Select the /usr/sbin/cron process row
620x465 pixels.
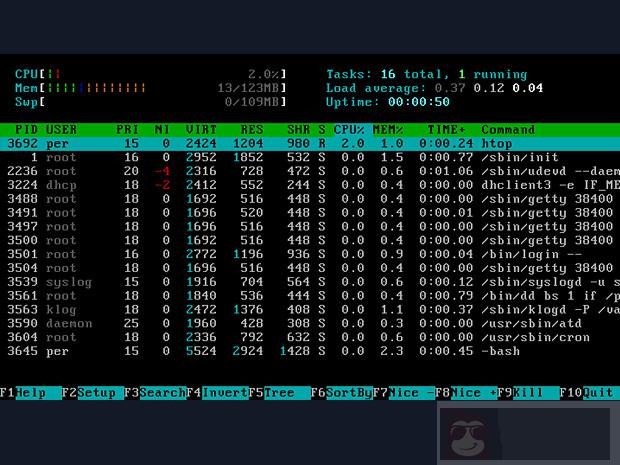pos(310,337)
